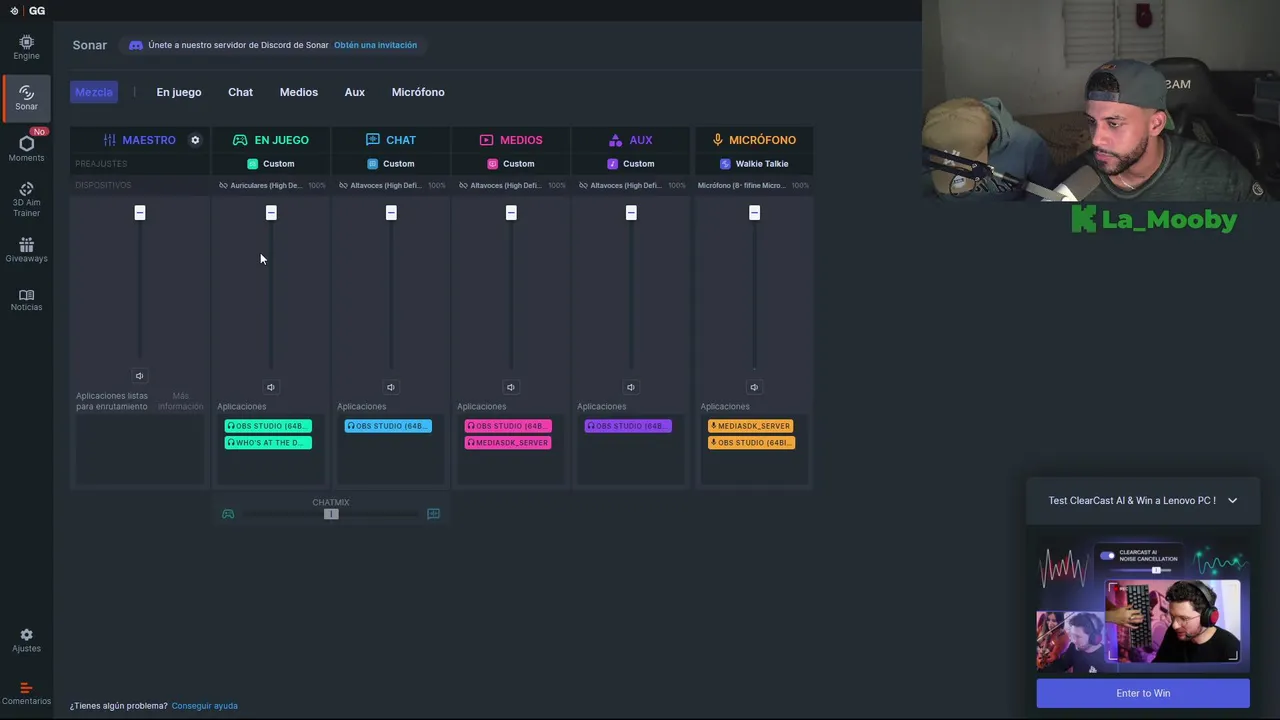This screenshot has height=720, width=1280.
Task: Select OBS Studio app in Aux
Action: point(628,426)
